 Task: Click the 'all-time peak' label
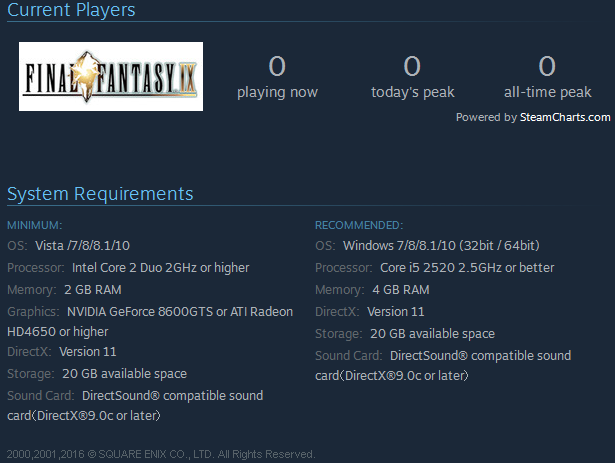[548, 93]
